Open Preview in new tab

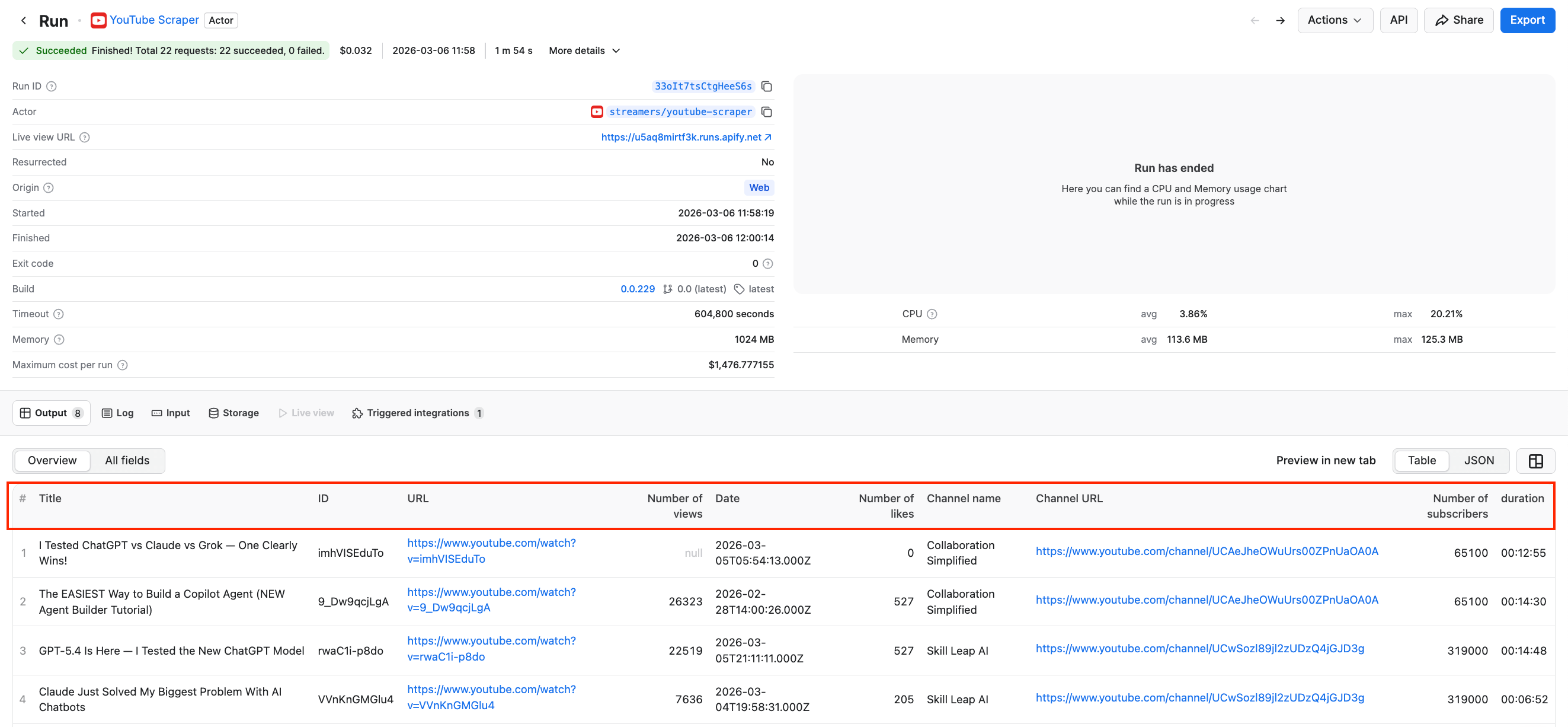pos(1325,460)
